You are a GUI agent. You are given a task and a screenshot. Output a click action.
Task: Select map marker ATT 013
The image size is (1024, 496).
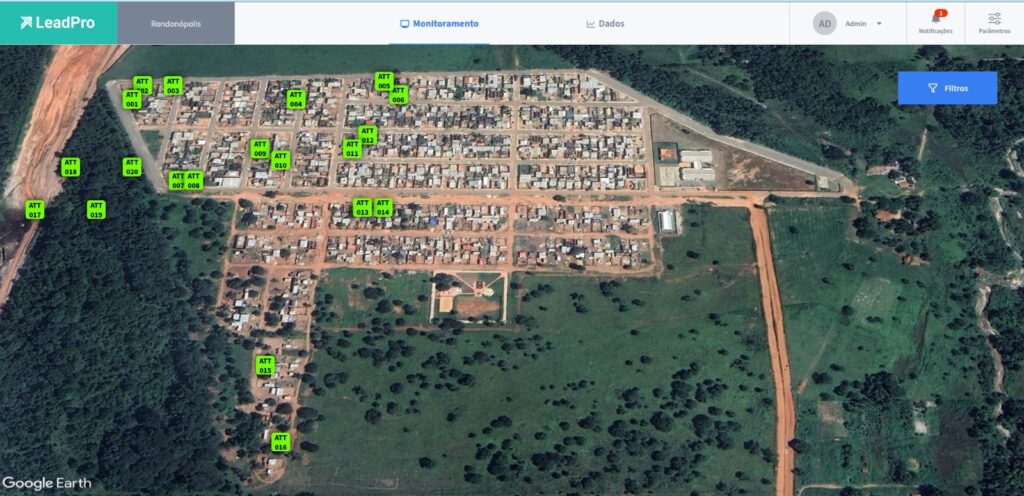pyautogui.click(x=362, y=207)
